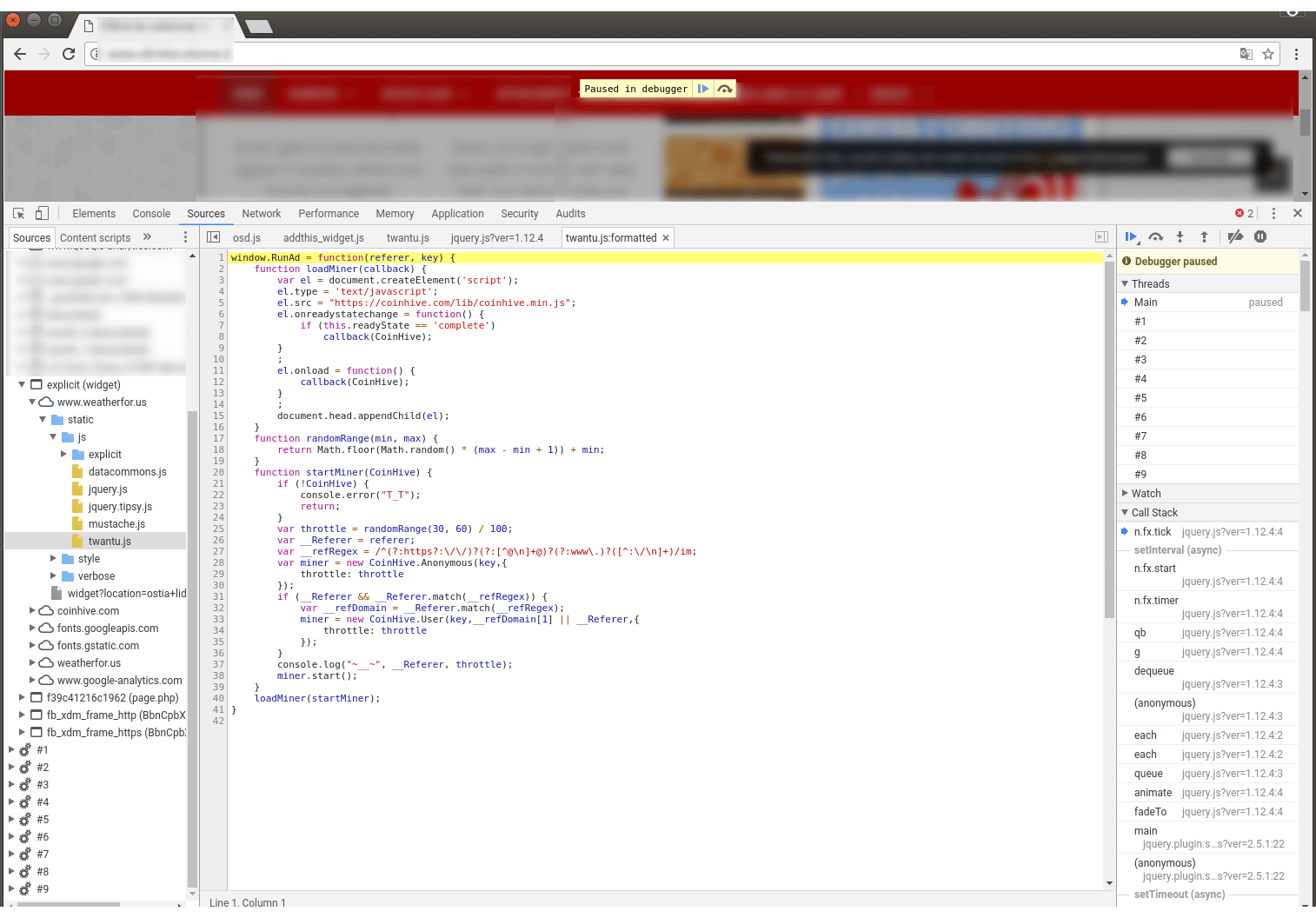Open the Chrome main menu
1316x918 pixels.
(x=1296, y=54)
